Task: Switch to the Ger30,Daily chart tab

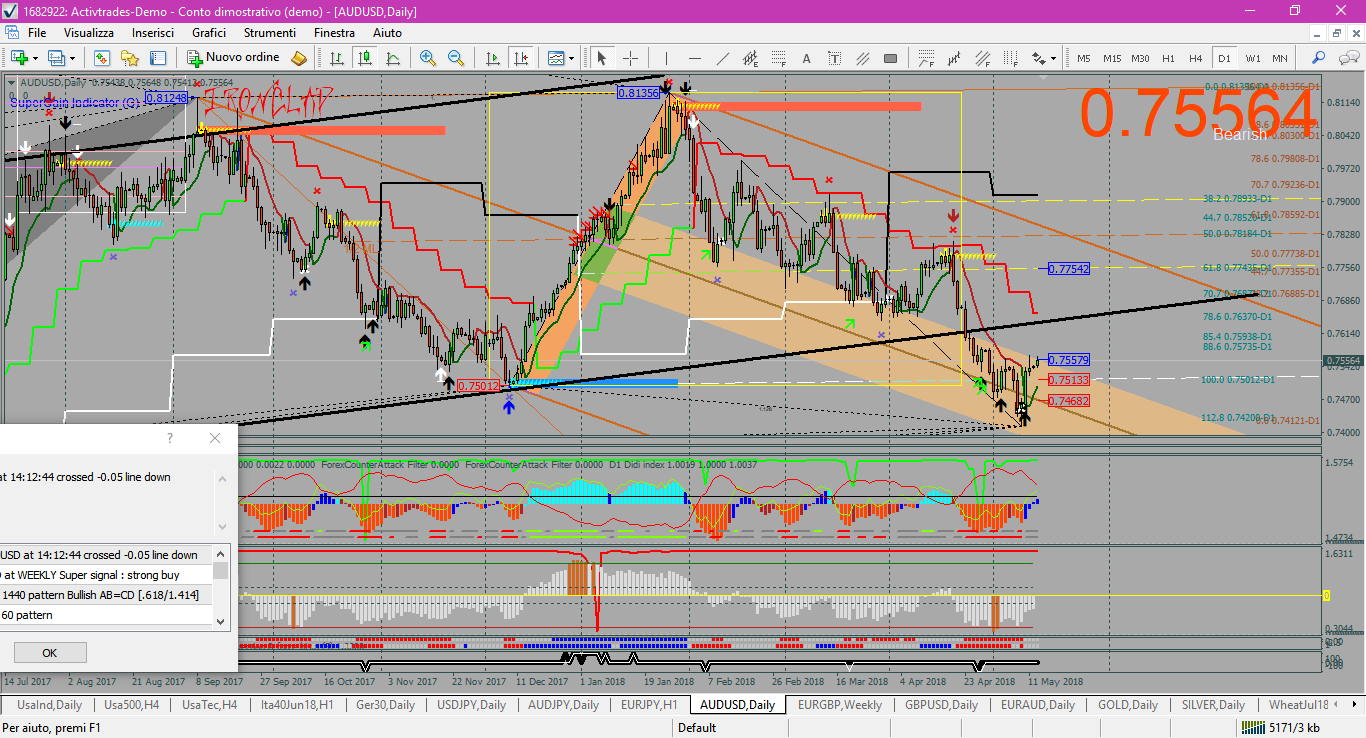Action: point(386,705)
